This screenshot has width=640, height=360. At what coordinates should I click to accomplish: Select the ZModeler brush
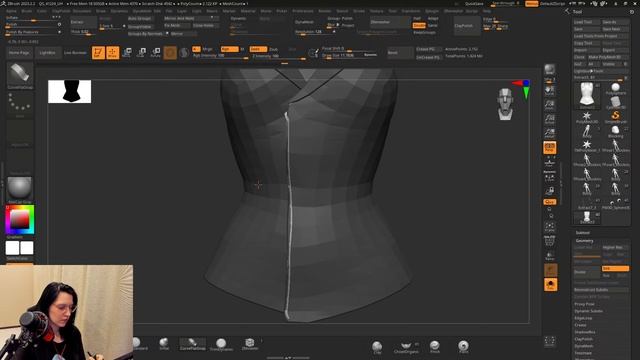tap(250, 344)
